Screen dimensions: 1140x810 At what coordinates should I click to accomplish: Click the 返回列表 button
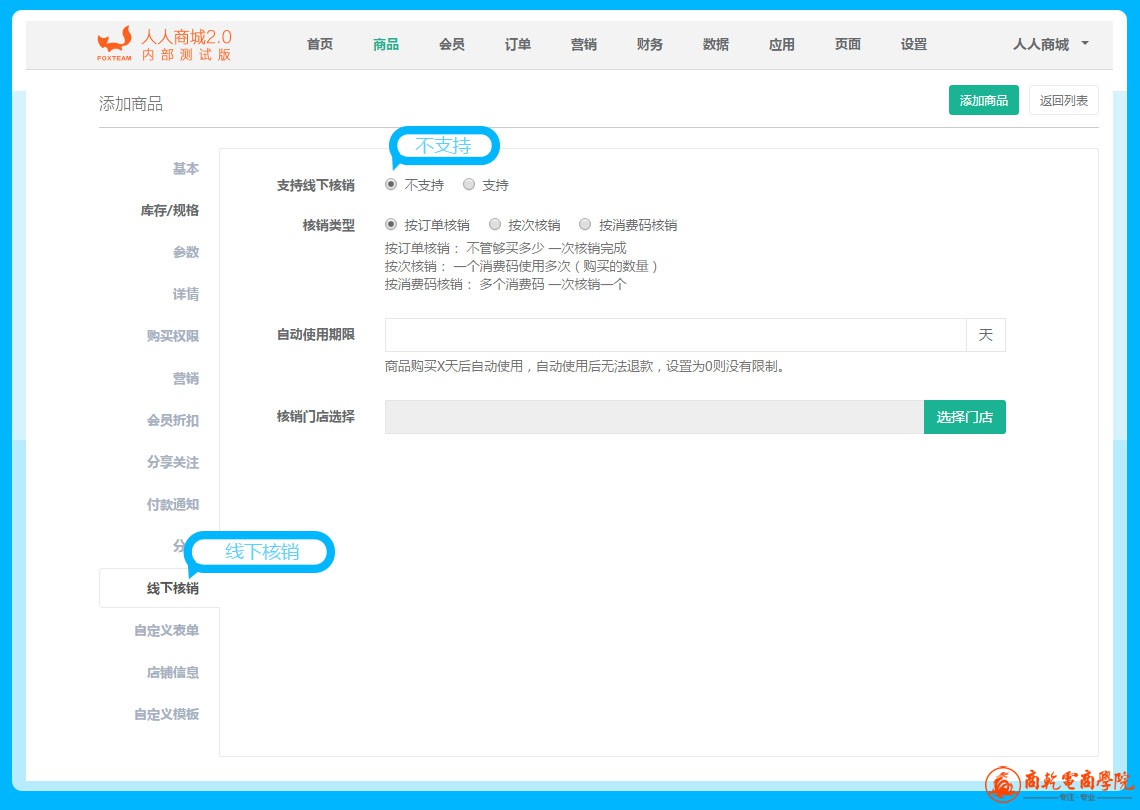(1063, 100)
